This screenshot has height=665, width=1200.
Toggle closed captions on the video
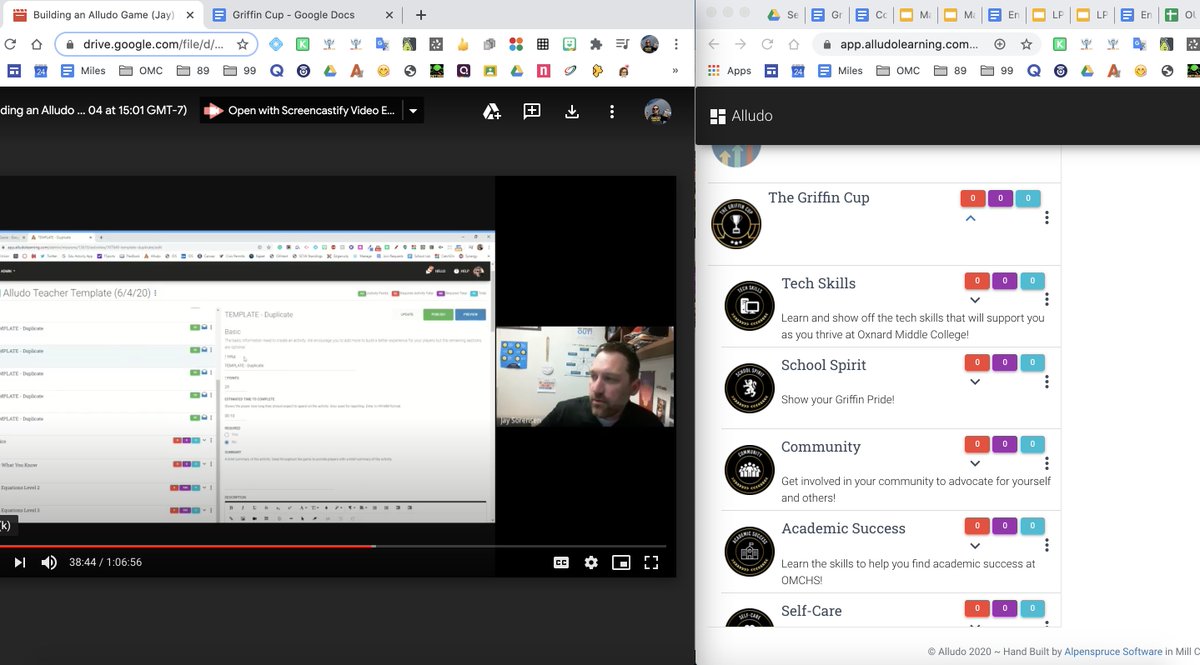[x=561, y=562]
